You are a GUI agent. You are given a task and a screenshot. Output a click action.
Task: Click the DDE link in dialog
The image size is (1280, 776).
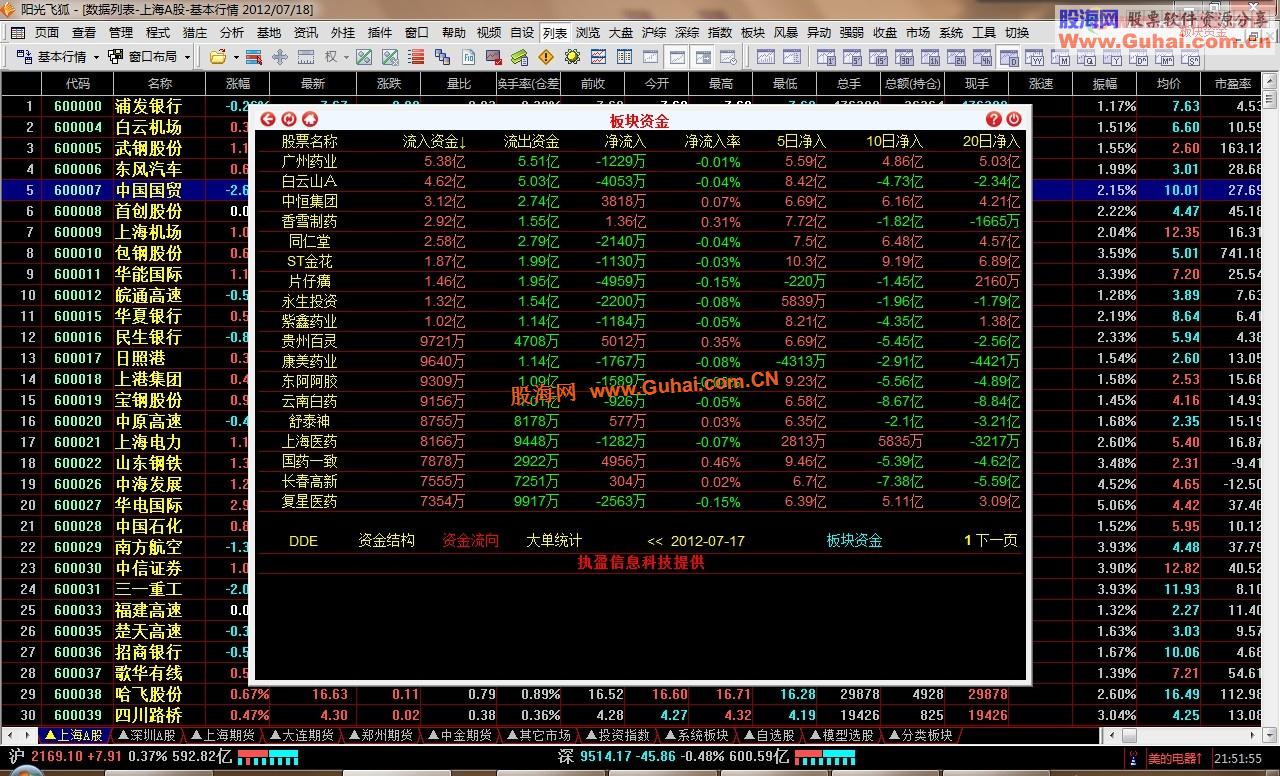tap(303, 541)
